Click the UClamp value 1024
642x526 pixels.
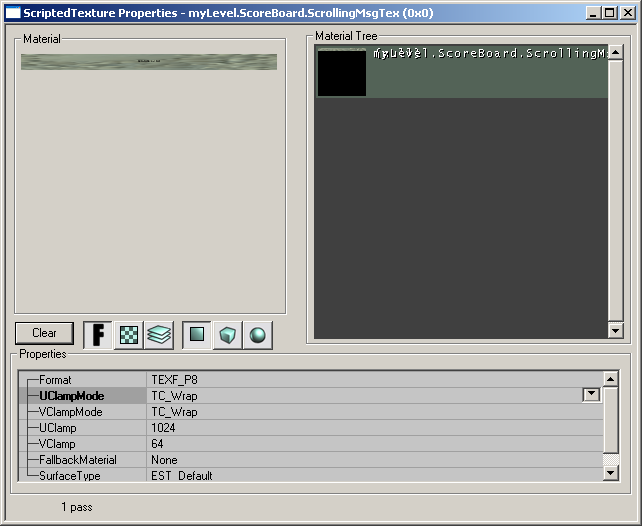[163, 428]
